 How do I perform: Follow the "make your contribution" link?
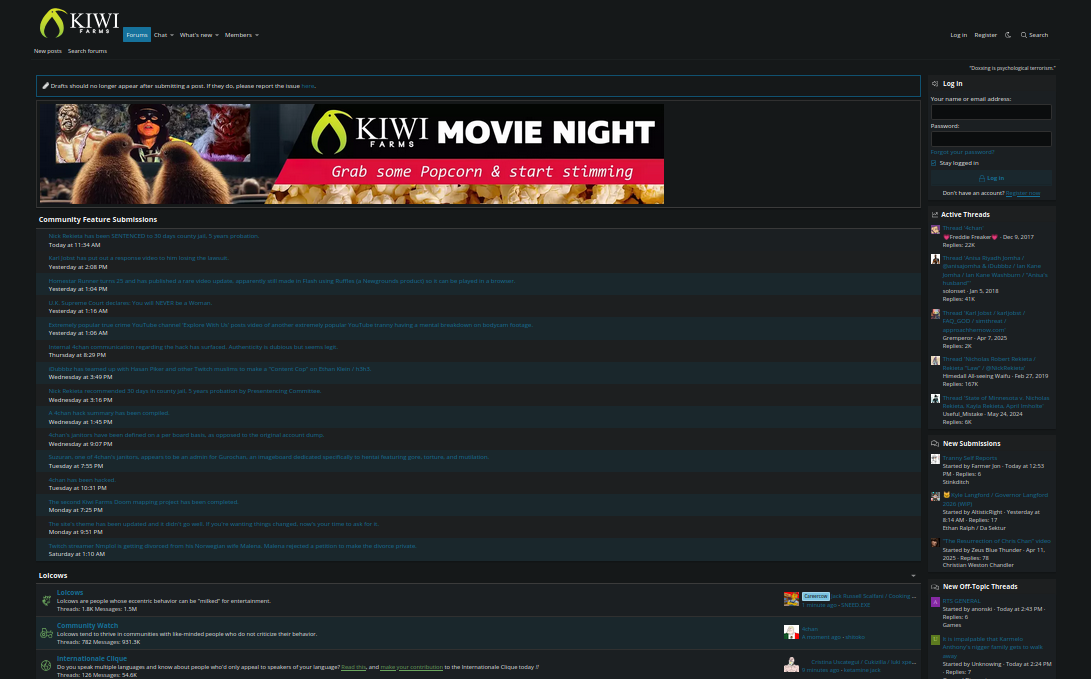tap(411, 667)
